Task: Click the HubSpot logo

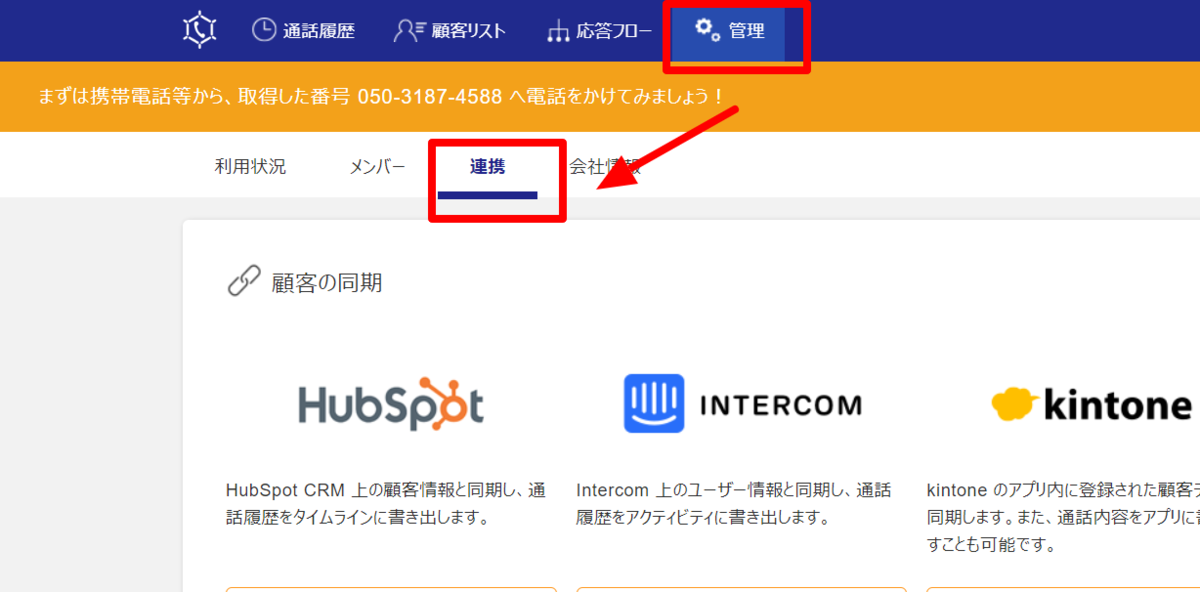Action: [x=391, y=404]
